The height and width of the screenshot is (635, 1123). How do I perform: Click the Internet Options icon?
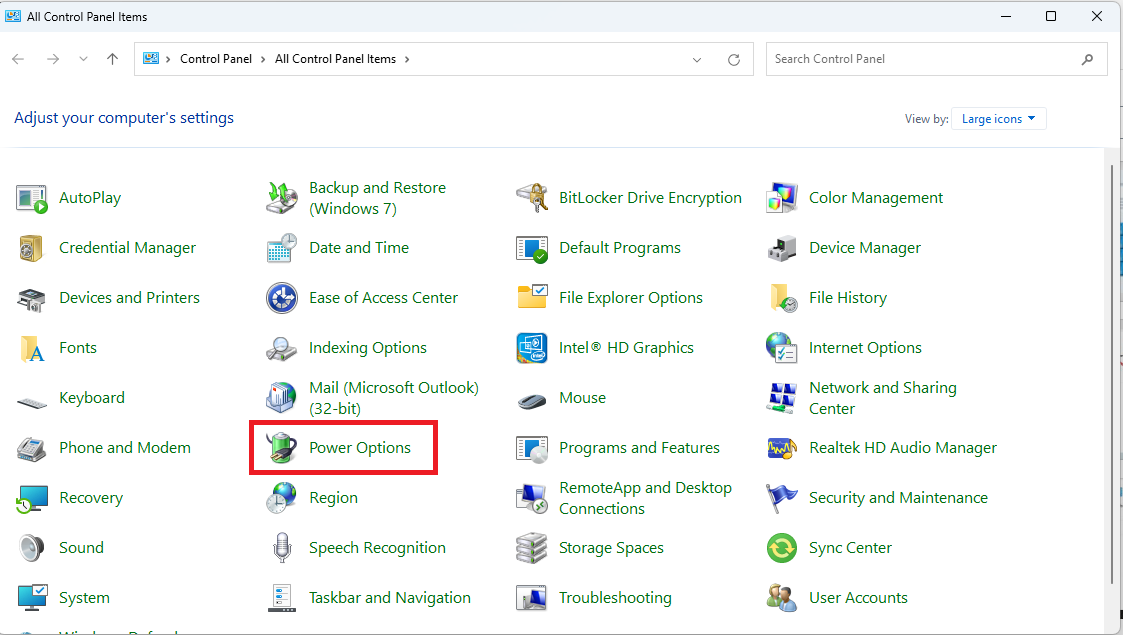(x=781, y=349)
